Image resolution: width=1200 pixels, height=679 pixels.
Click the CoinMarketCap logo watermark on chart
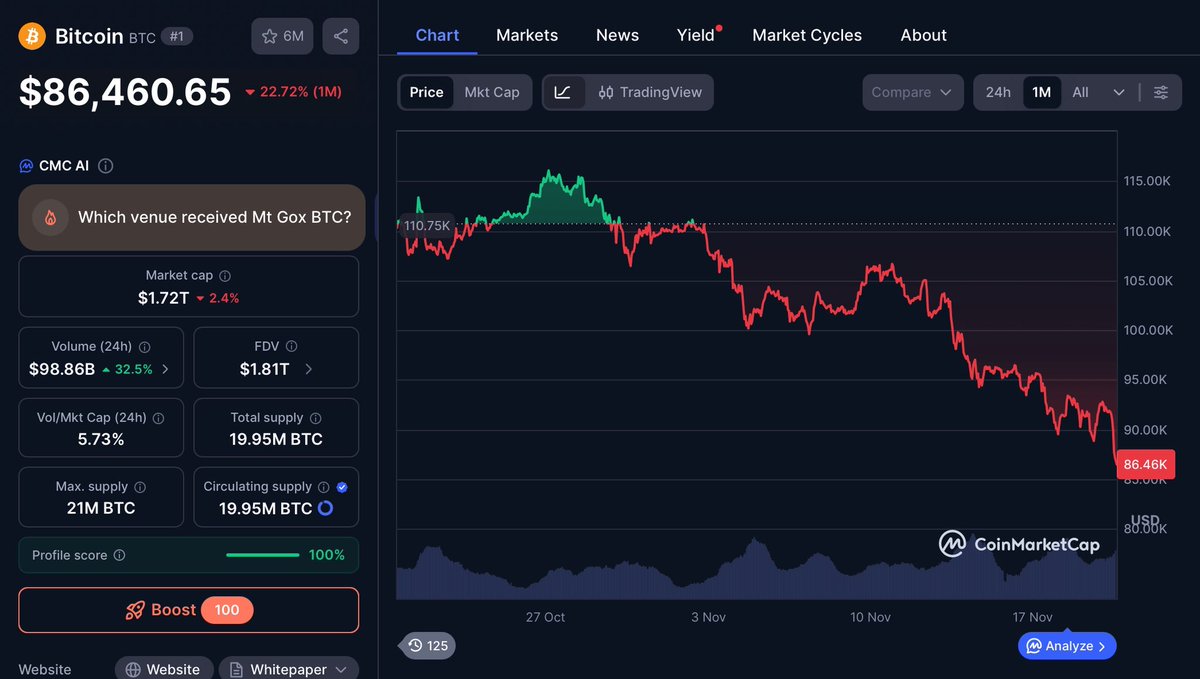coord(1020,544)
